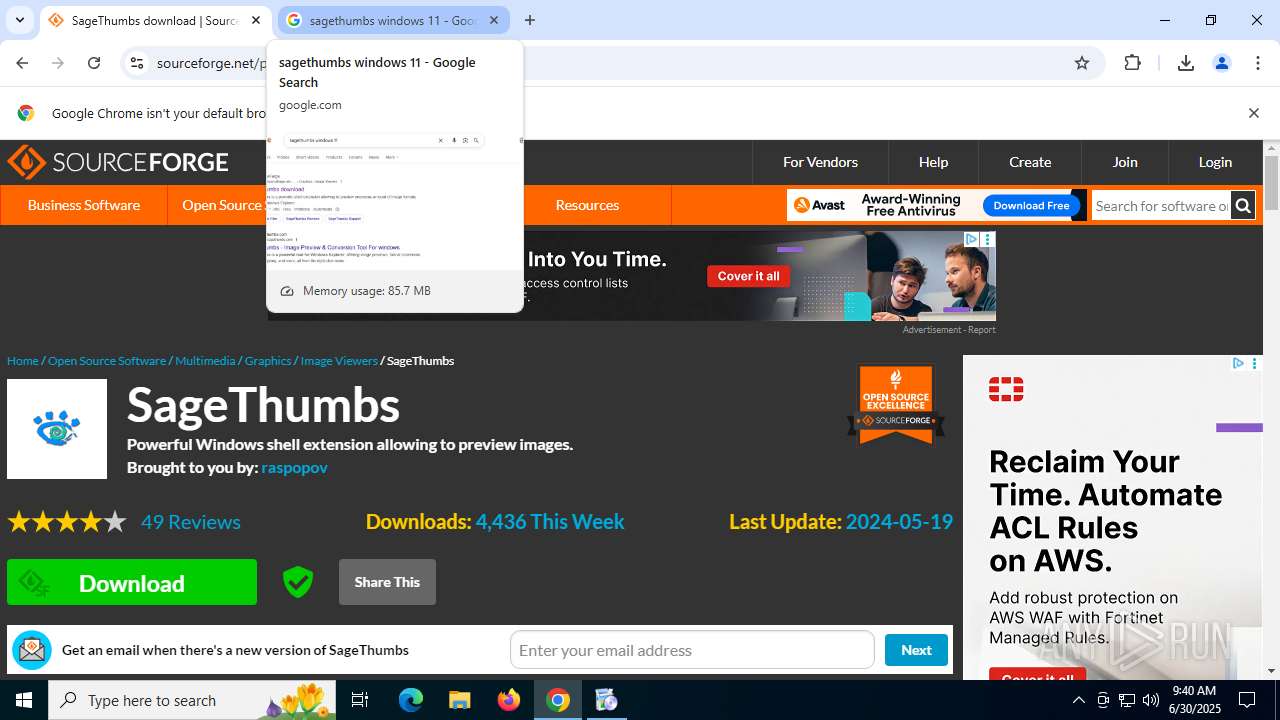The image size is (1280, 720).
Task: Click the email envelope icon
Action: pos(32,650)
